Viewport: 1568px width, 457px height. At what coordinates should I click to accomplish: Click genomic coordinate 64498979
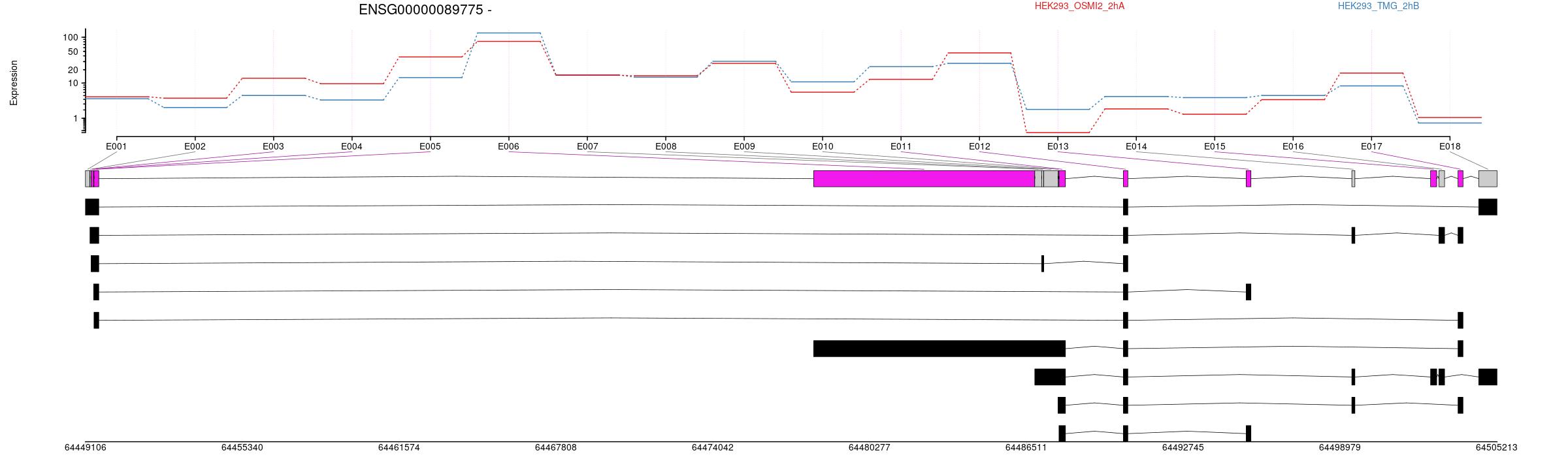[x=1340, y=447]
